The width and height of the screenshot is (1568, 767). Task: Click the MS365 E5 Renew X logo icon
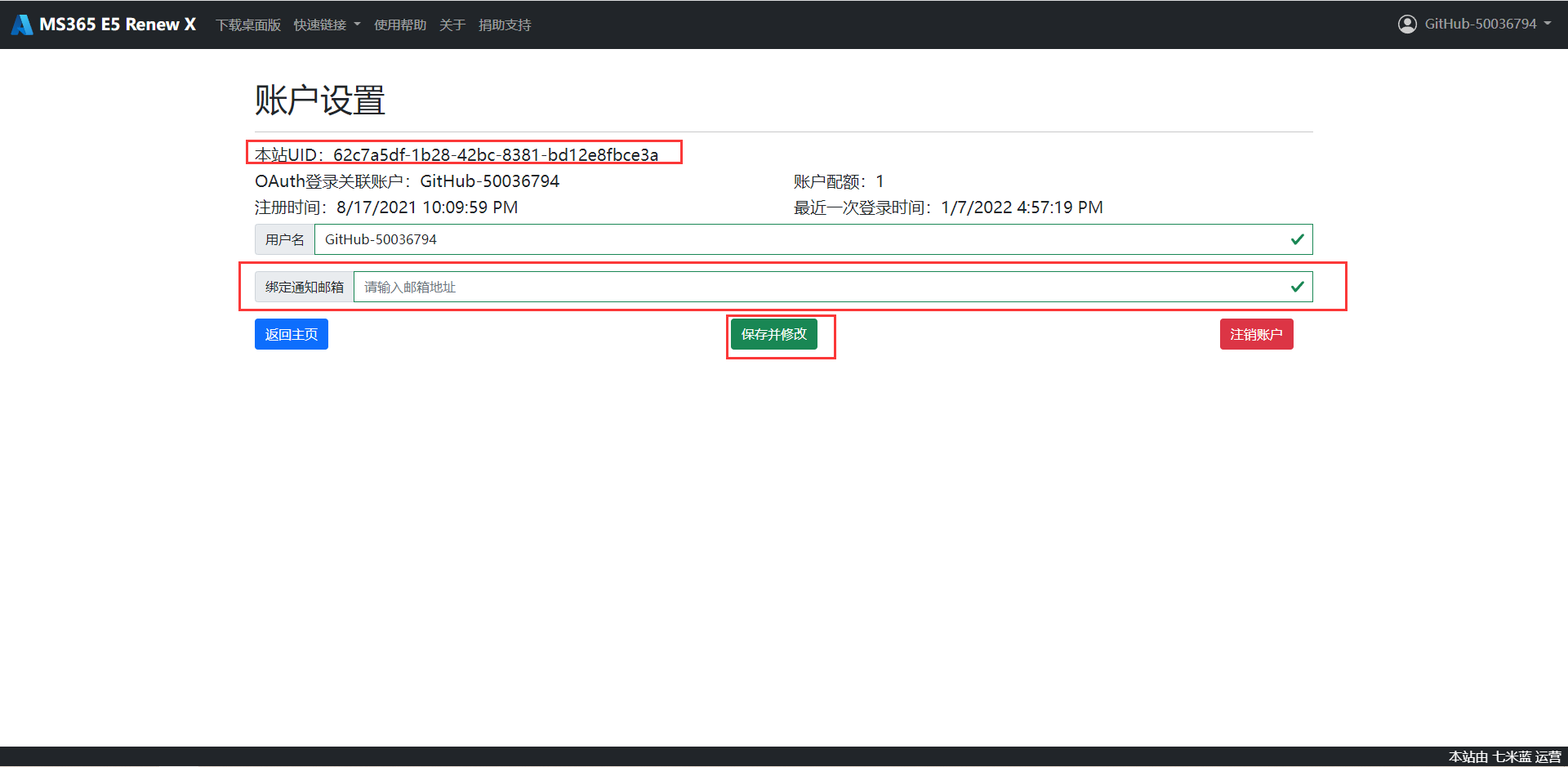point(22,25)
